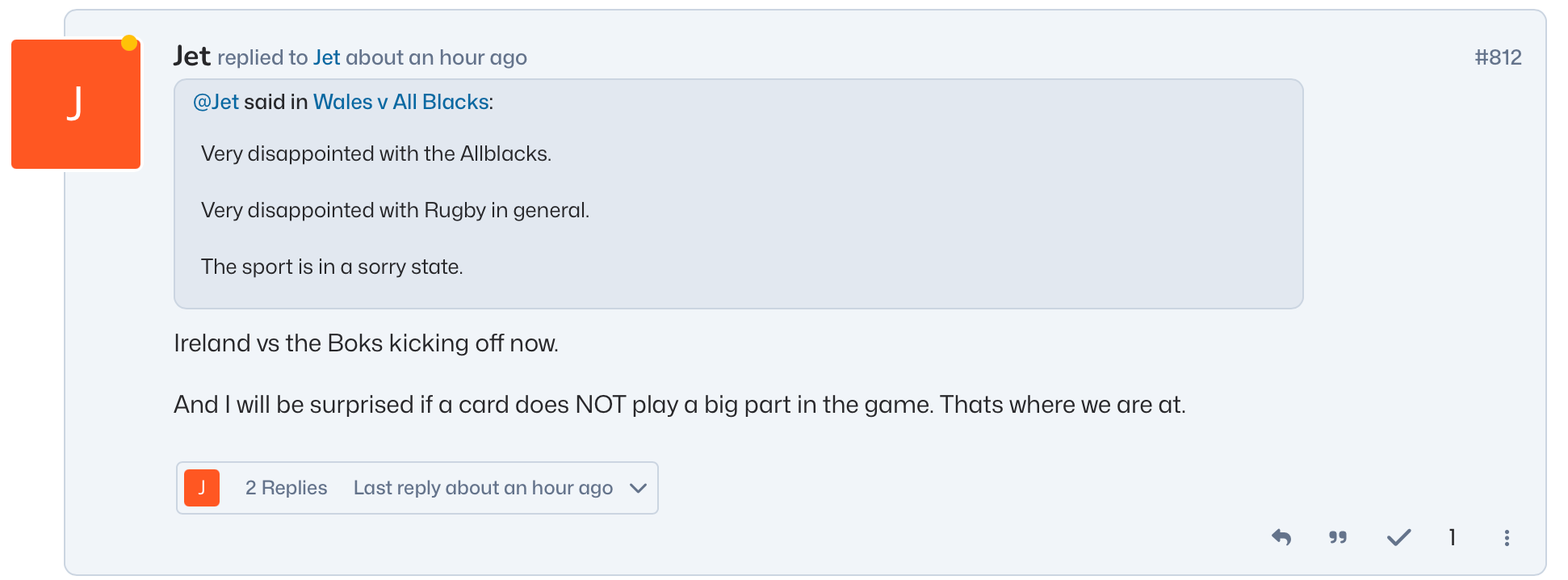Click Last reply about an hour ago
Screen dimensions: 1568x580
tap(483, 487)
